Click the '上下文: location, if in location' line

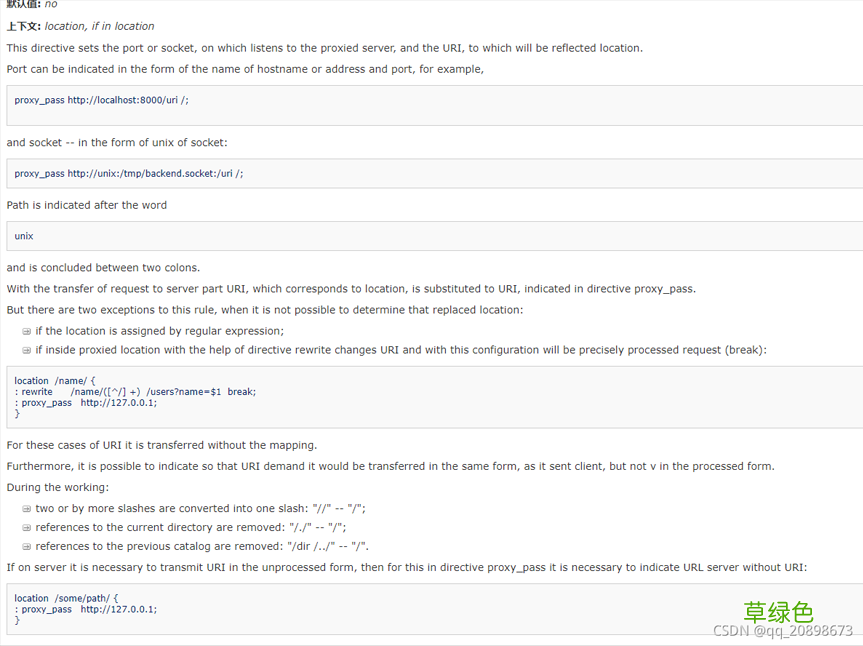[80, 26]
